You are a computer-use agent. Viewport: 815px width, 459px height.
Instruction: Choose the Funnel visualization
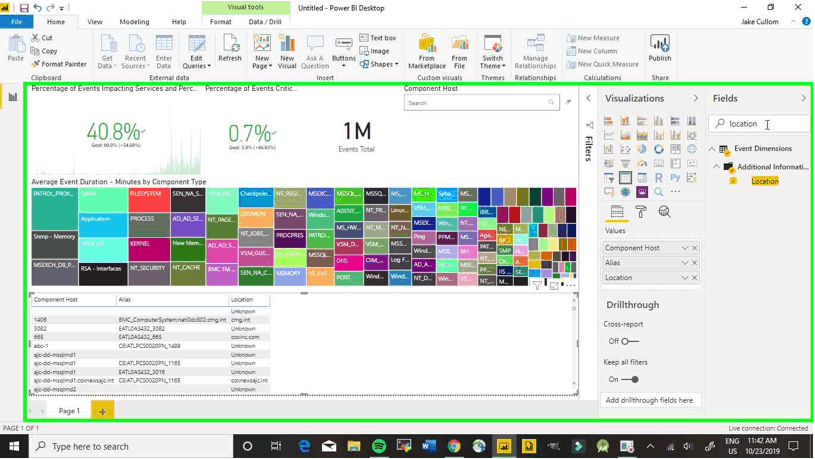click(625, 164)
